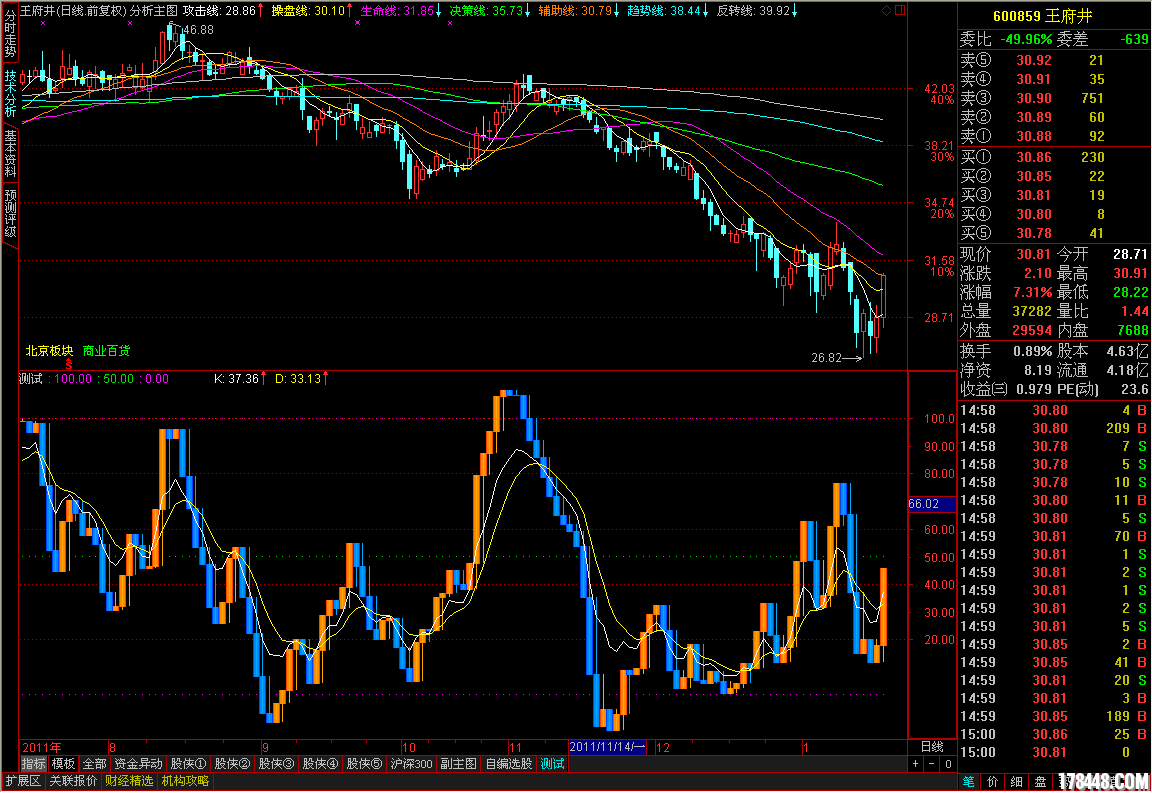Click the 商业百货 sector label
The height and width of the screenshot is (793, 1152).
106,351
